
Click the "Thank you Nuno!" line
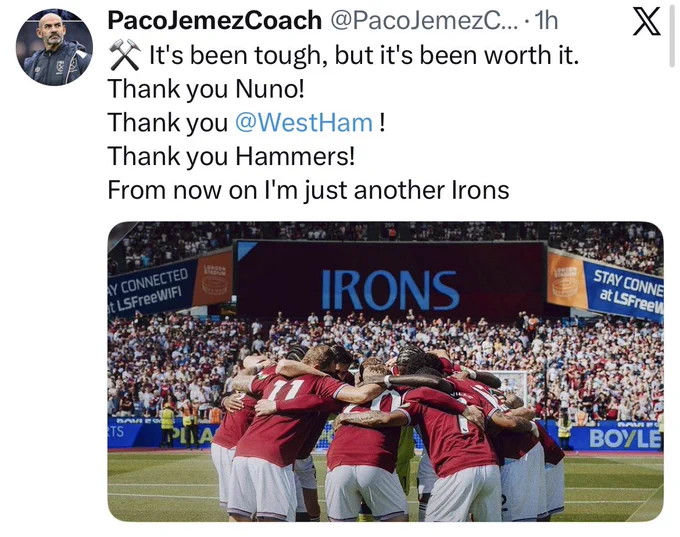(x=206, y=89)
